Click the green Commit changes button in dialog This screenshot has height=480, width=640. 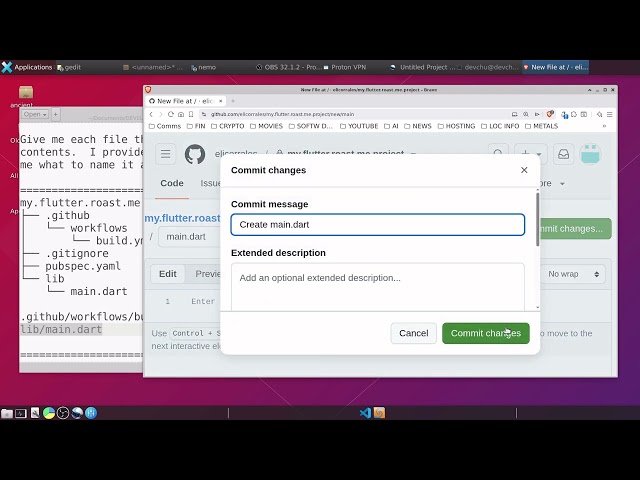486,333
